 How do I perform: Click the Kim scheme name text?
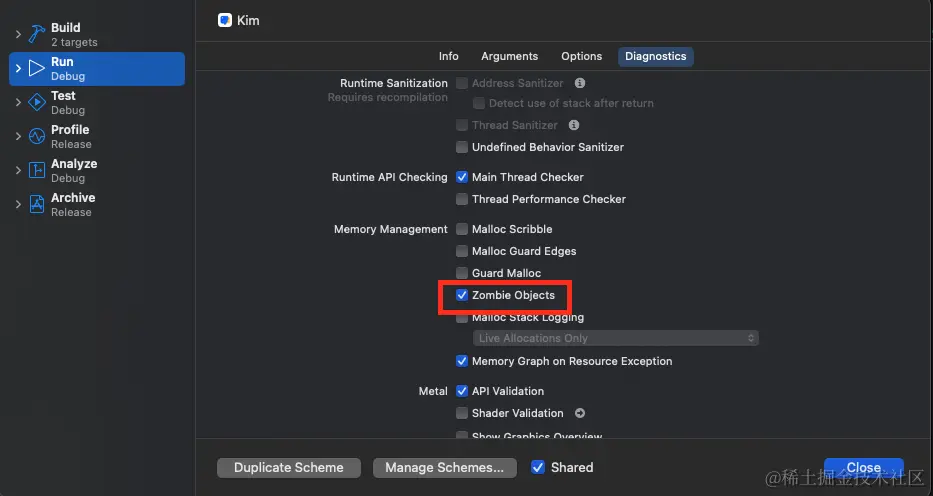point(248,20)
